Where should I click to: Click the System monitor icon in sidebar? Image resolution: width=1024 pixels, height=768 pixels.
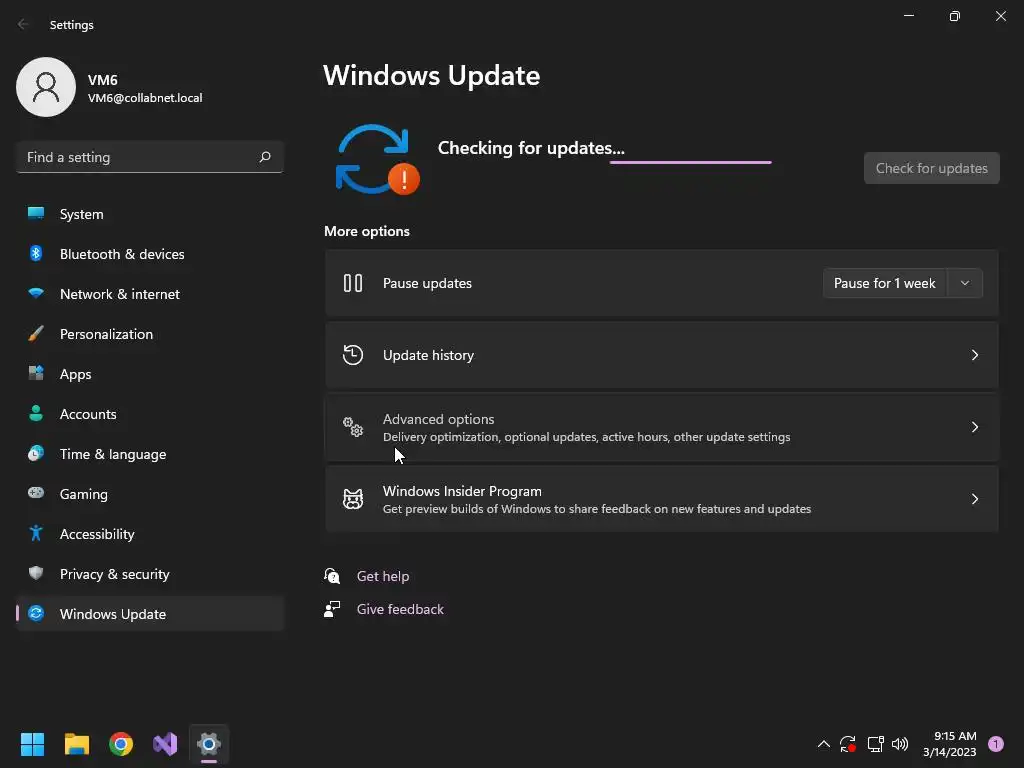[x=36, y=214]
